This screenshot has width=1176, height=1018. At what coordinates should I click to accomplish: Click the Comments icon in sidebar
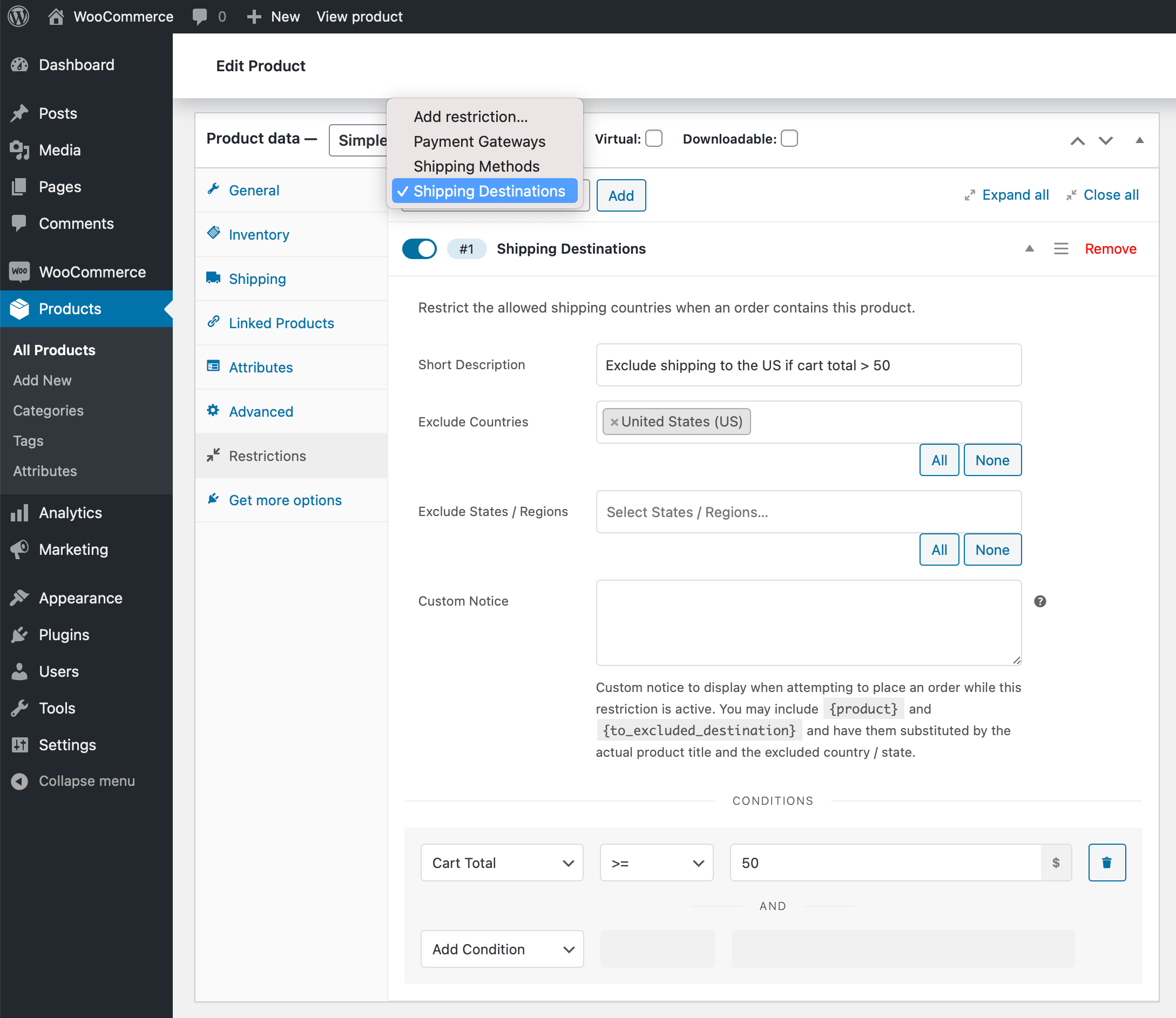19,223
